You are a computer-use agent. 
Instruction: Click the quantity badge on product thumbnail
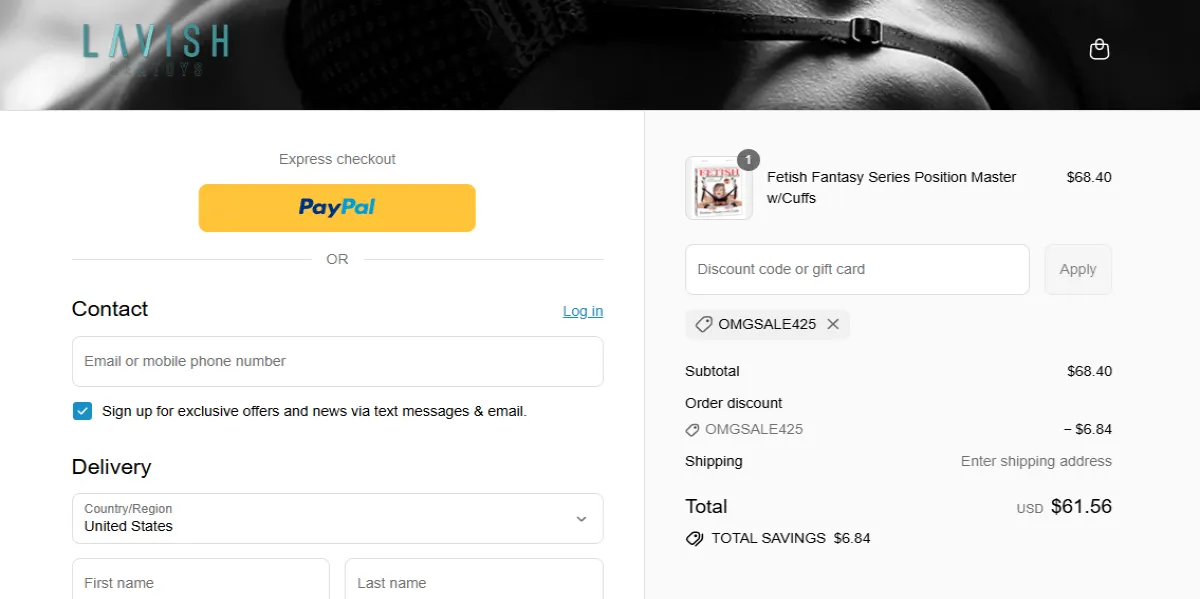point(749,159)
